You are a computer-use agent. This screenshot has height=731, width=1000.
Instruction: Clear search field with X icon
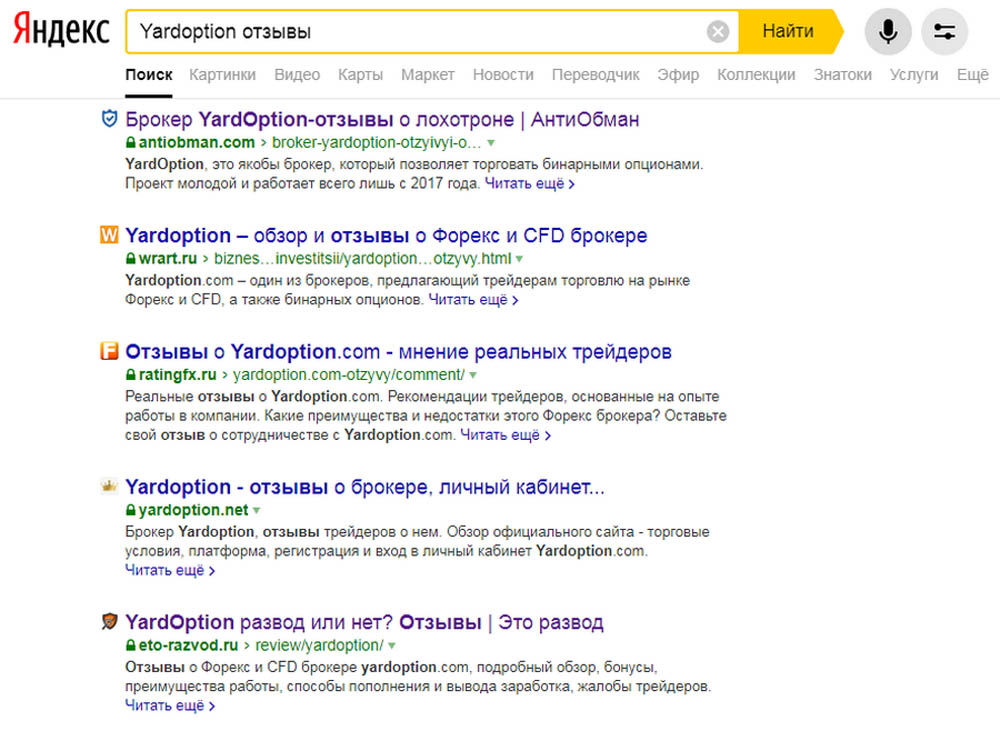tap(718, 31)
